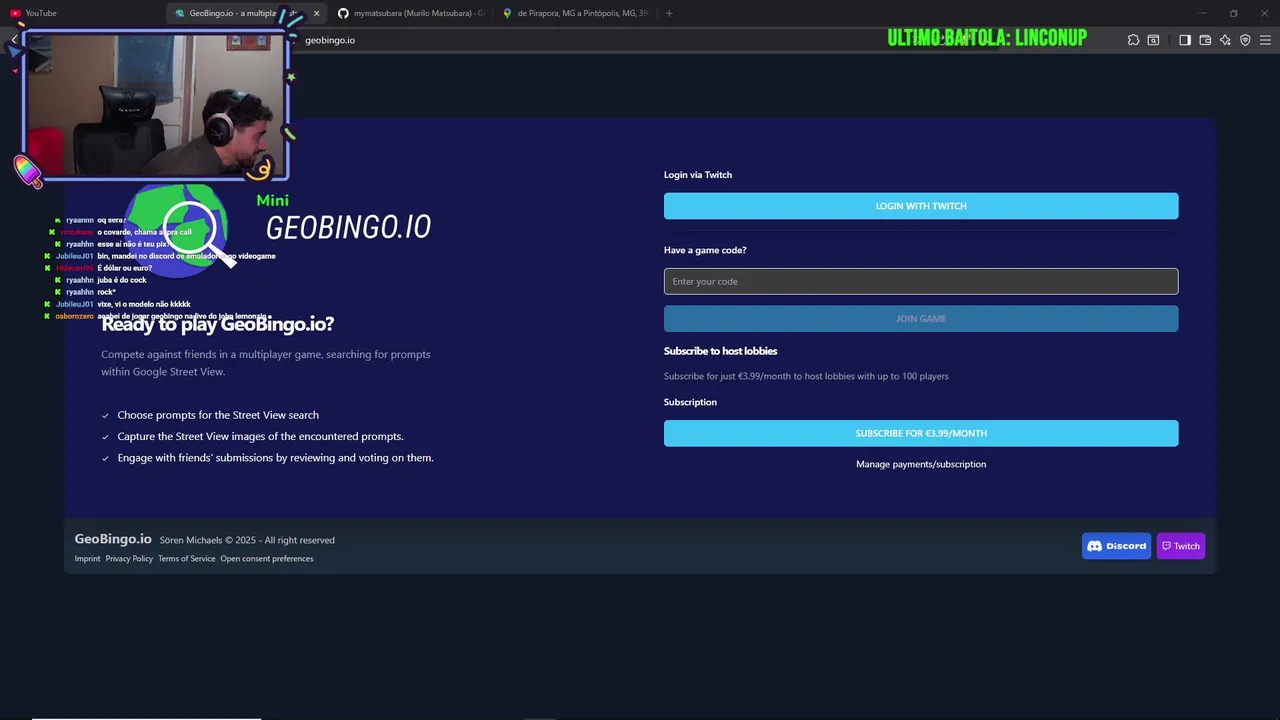Click 'Choose prompts for the Street View search'

(218, 415)
